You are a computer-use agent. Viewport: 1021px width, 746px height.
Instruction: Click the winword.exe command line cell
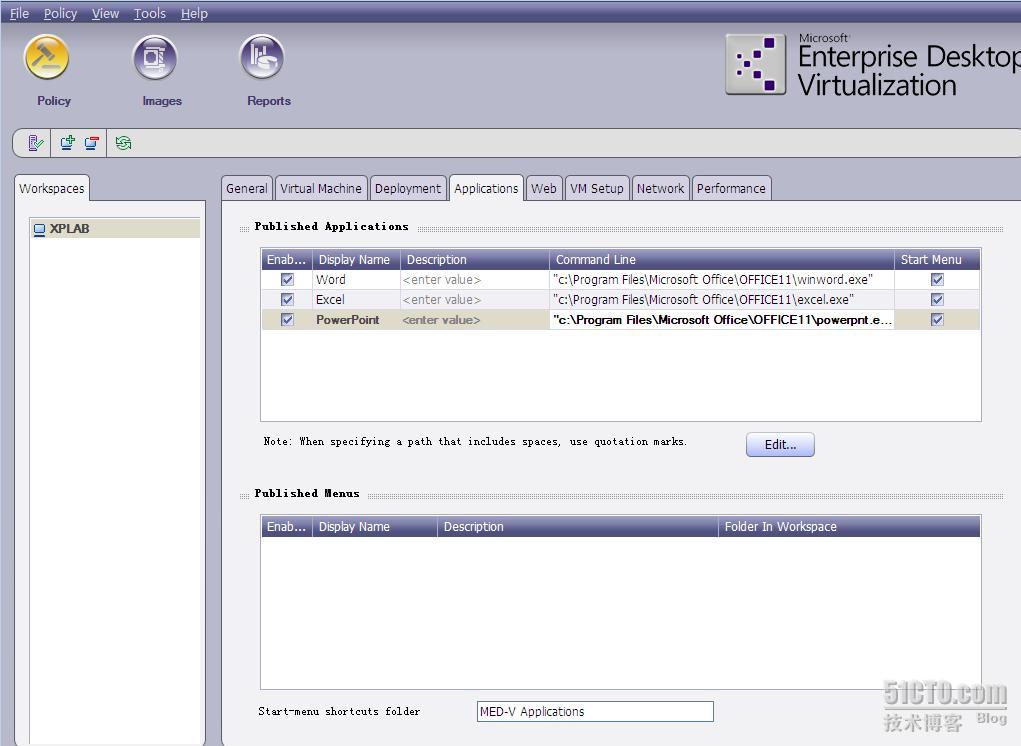722,279
